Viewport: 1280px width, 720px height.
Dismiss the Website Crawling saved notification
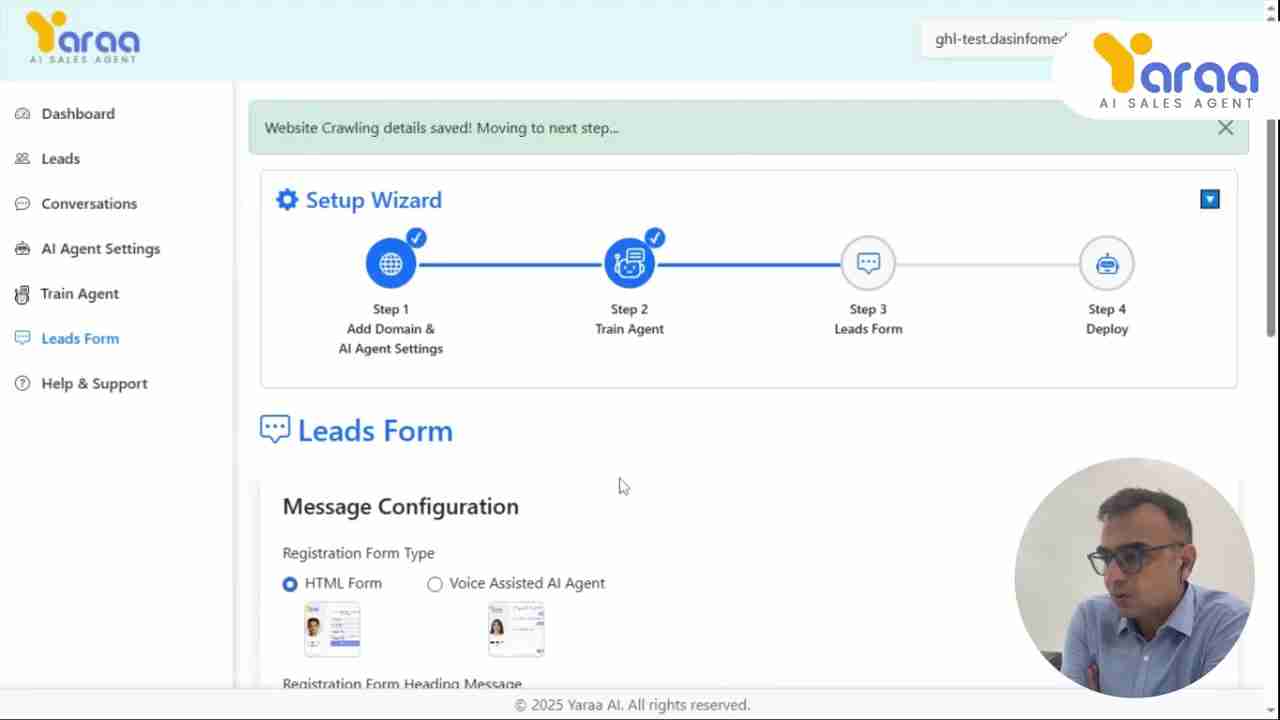tap(1225, 128)
